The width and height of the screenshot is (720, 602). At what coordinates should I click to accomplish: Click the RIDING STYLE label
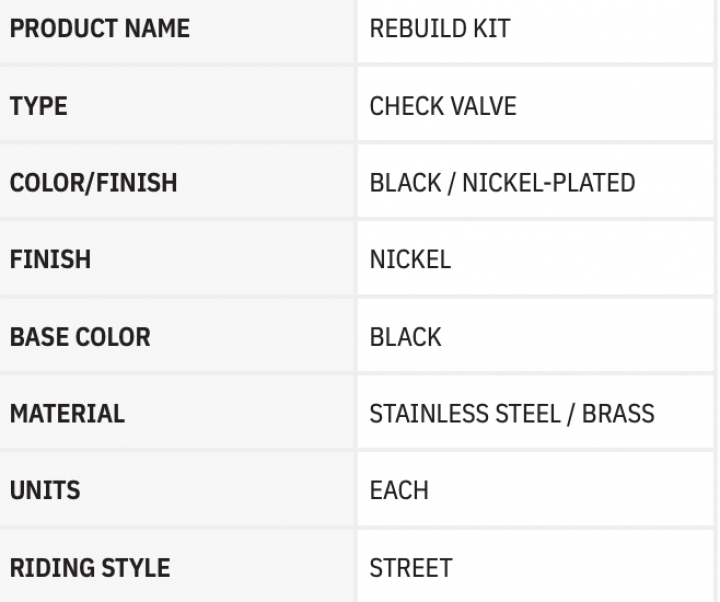click(x=89, y=567)
